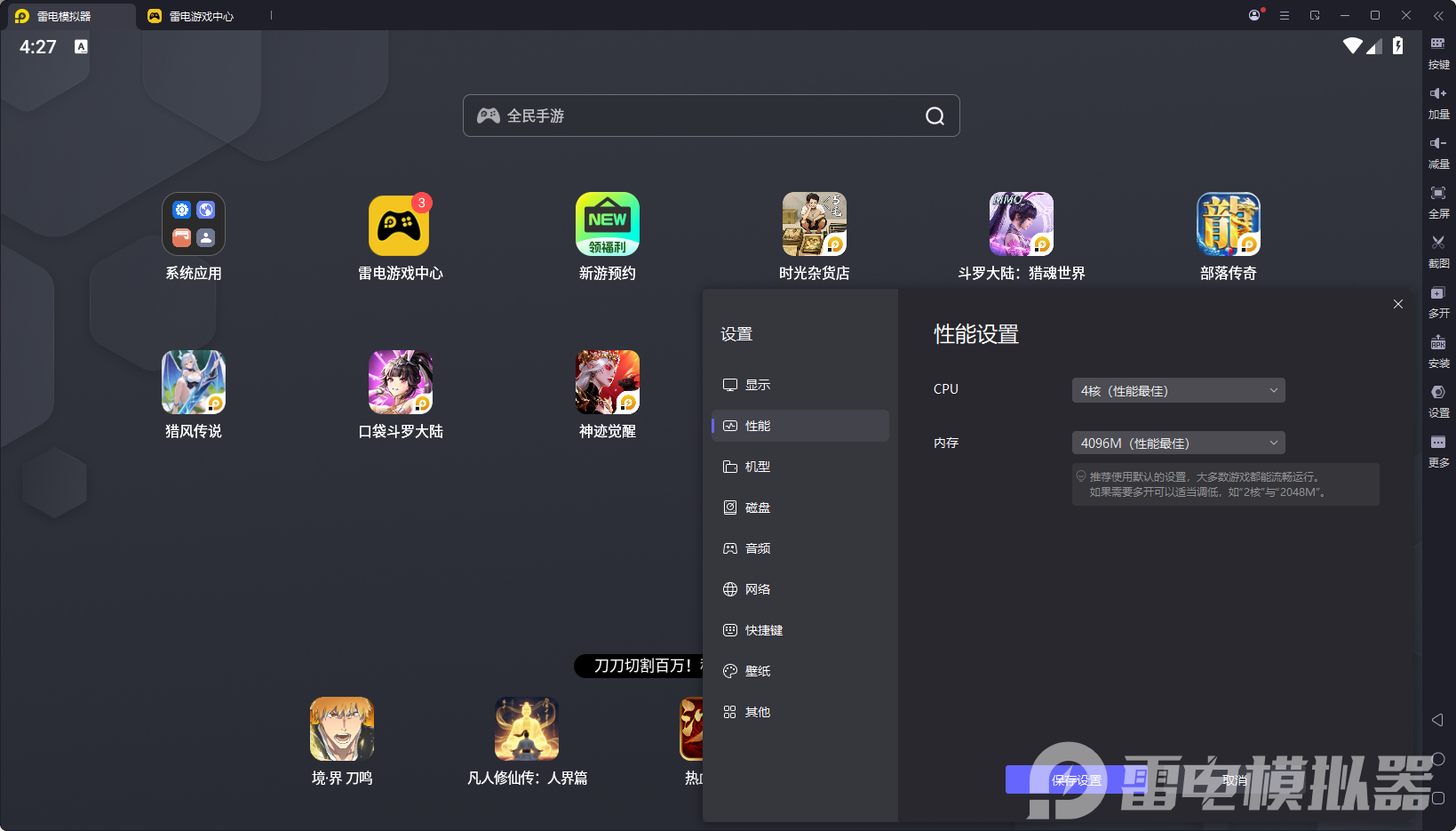The width and height of the screenshot is (1456, 831).
Task: Open 快捷键 shortcut settings
Action: [800, 630]
